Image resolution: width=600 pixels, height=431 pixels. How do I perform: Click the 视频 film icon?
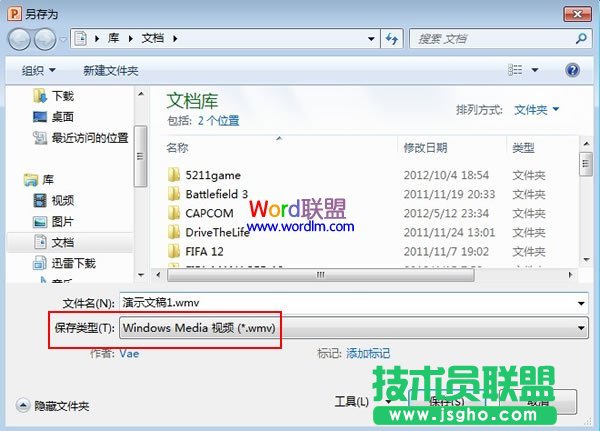click(x=40, y=200)
